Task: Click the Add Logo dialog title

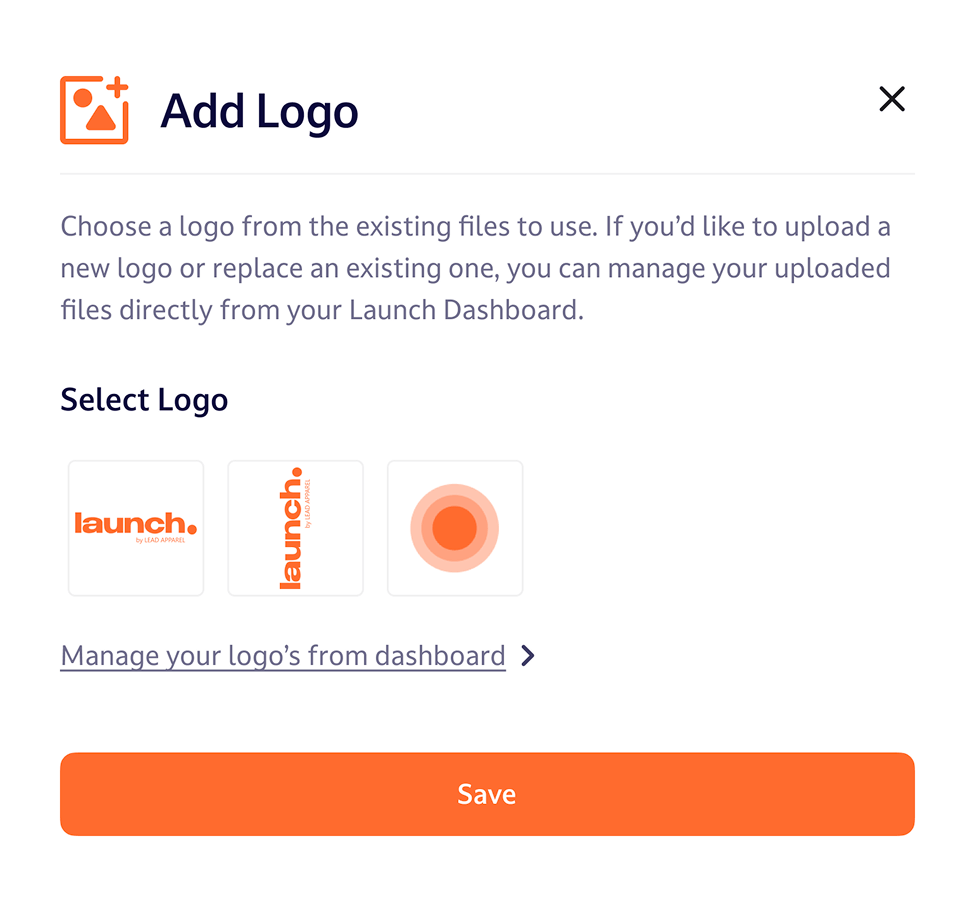Action: [259, 110]
